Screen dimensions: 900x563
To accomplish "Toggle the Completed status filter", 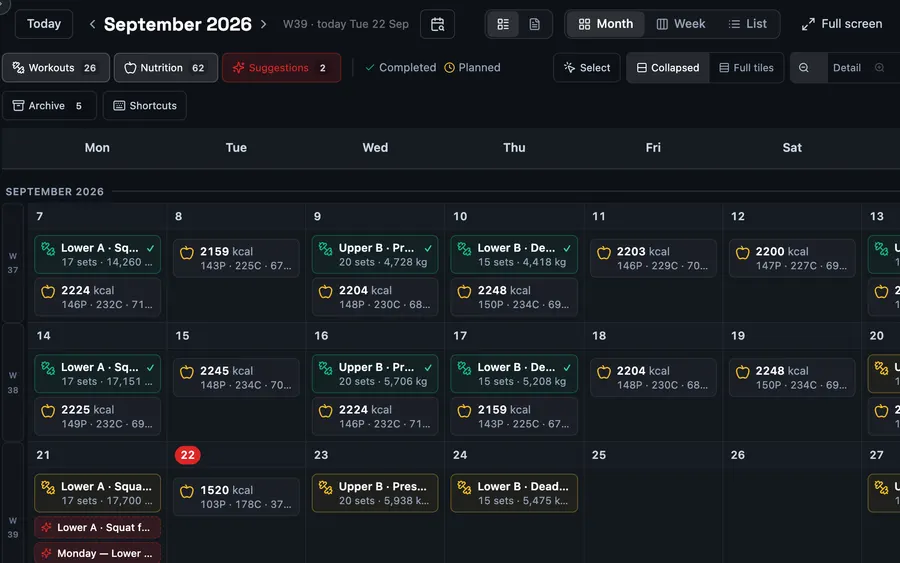I will (x=401, y=68).
